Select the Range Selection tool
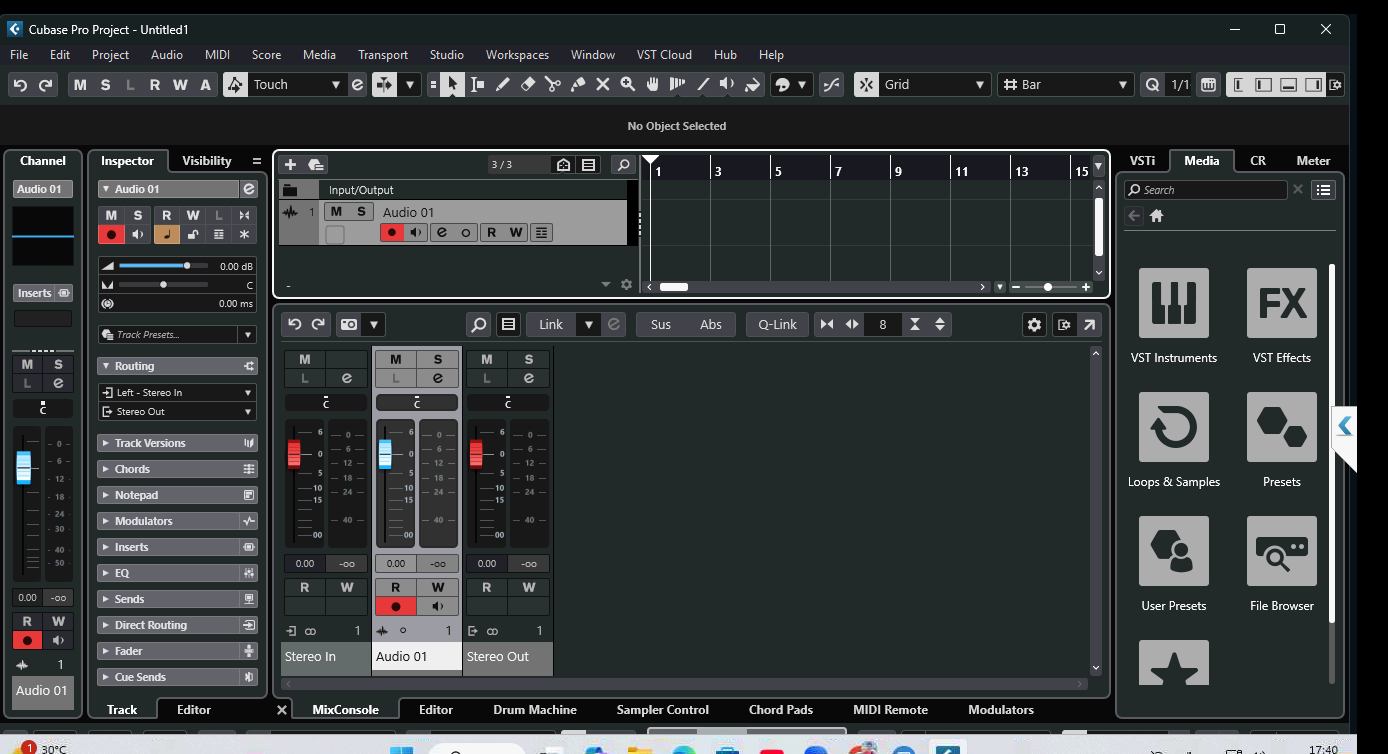Screen dimensions: 1388x754 coord(478,85)
